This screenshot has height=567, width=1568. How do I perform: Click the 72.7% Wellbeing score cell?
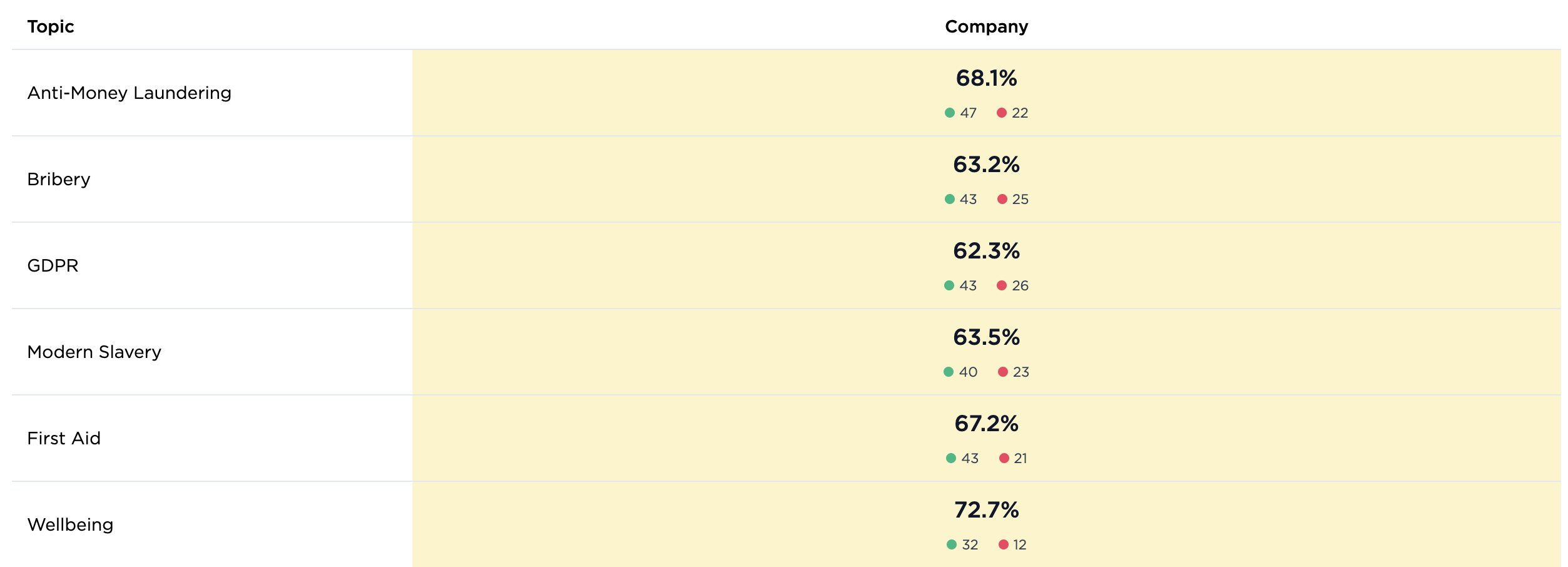coord(986,510)
